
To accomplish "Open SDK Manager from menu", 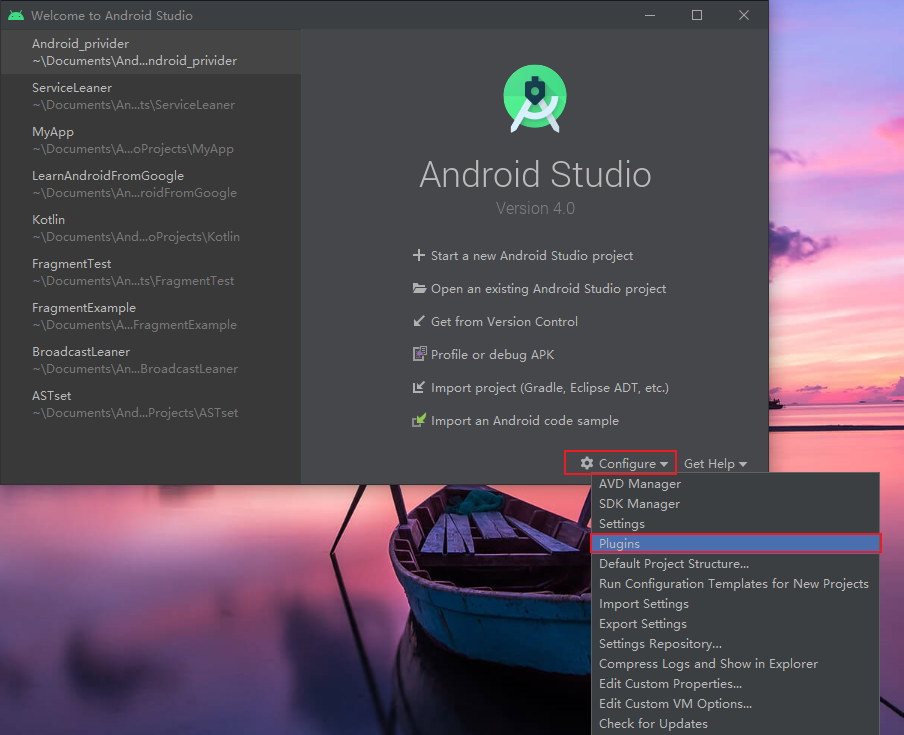I will [736, 504].
